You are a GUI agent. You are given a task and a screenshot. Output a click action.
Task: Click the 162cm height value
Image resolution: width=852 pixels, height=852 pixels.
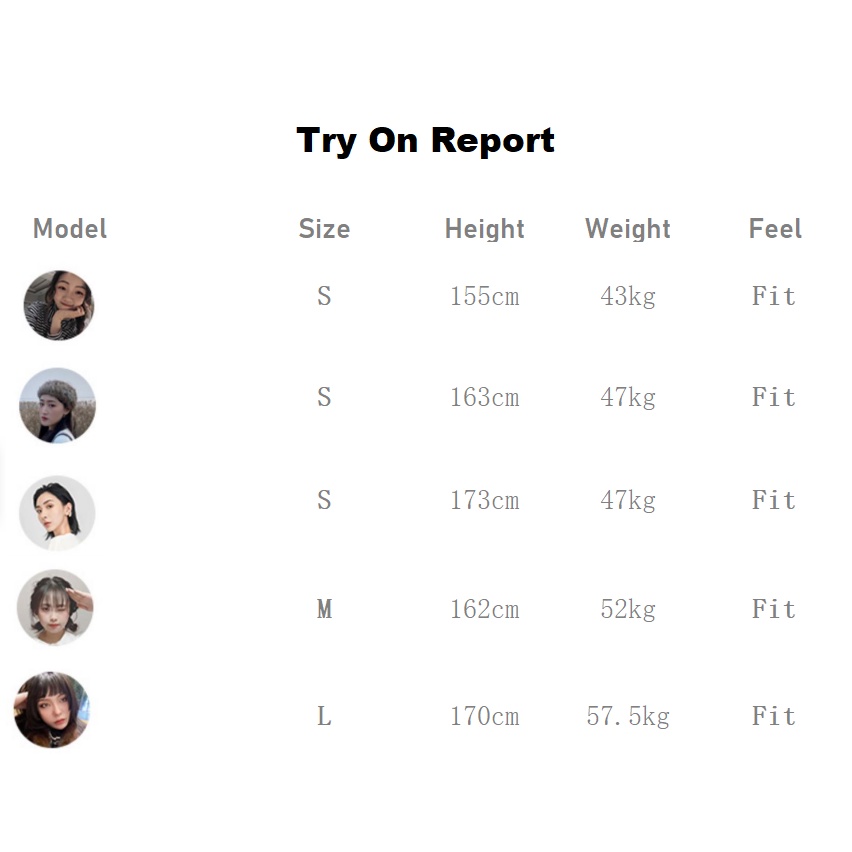(485, 609)
